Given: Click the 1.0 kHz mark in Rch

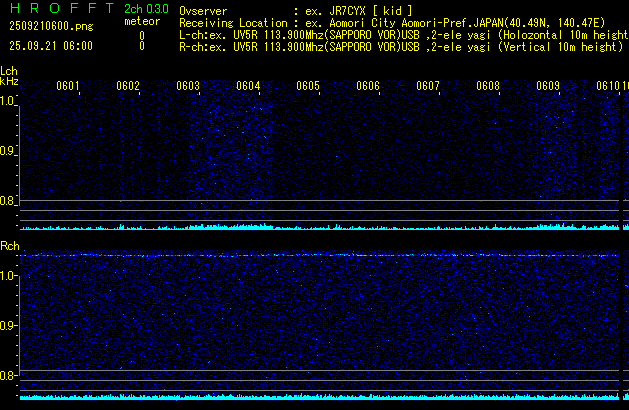Looking at the screenshot, I should [x=9, y=274].
